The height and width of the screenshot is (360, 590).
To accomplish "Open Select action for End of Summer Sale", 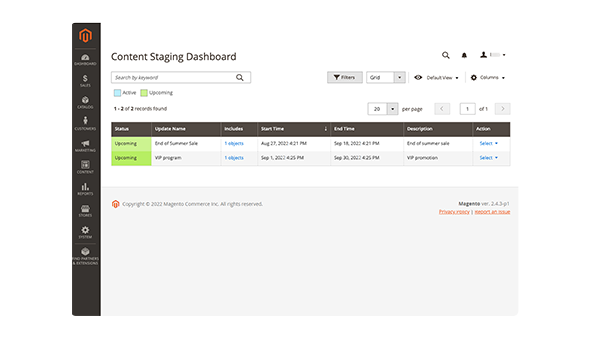I will pyautogui.click(x=488, y=144).
